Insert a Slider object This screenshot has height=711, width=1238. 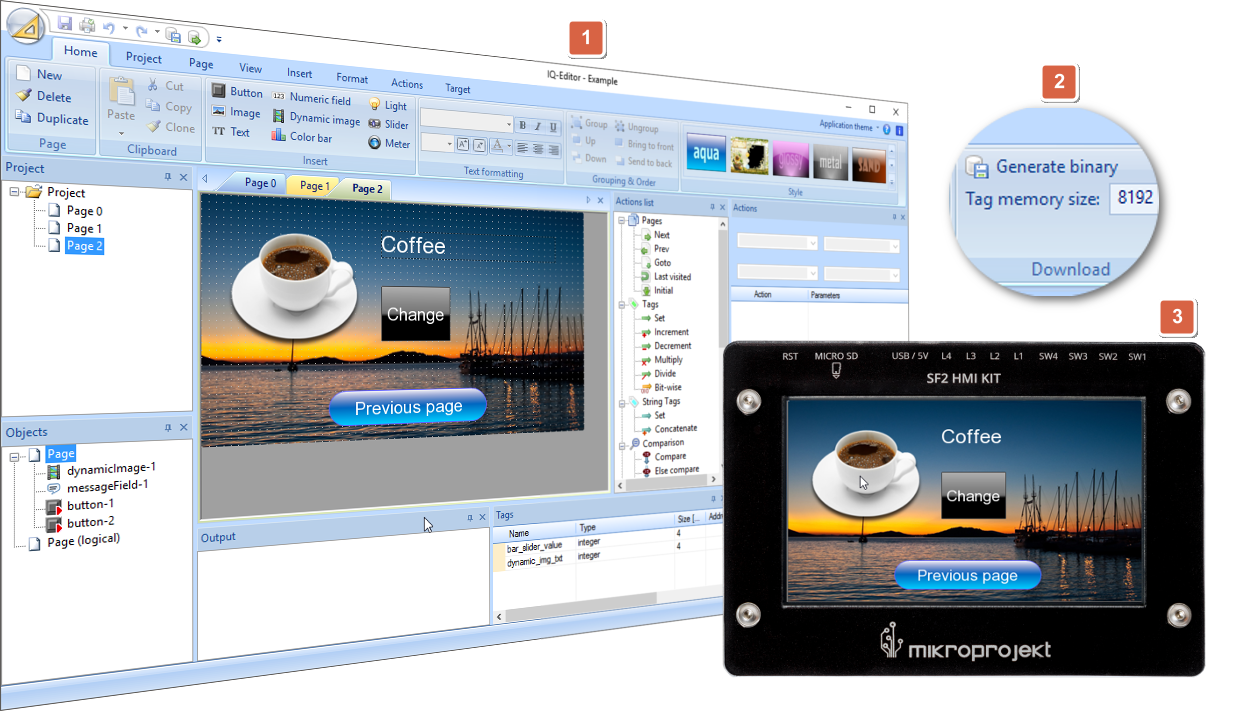click(388, 124)
